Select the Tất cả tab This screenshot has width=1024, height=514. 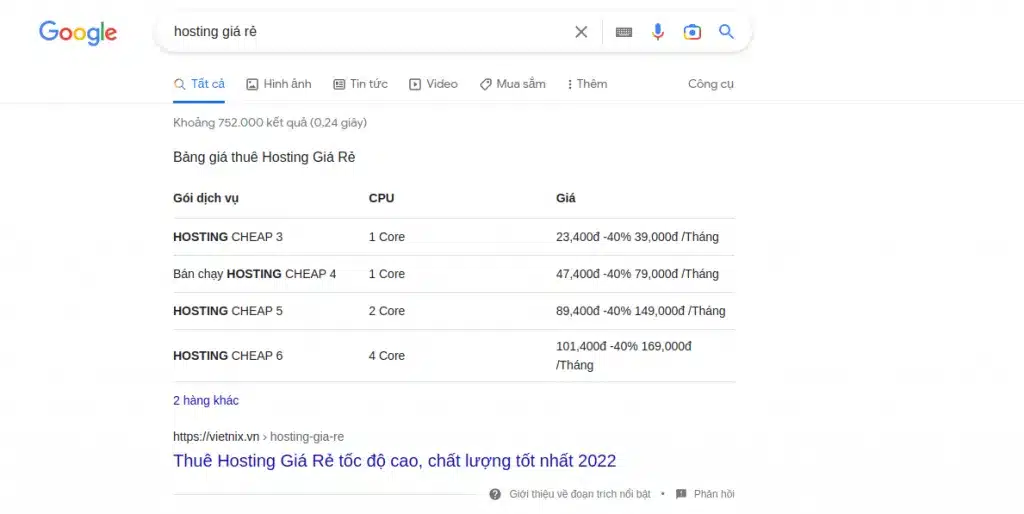point(199,84)
